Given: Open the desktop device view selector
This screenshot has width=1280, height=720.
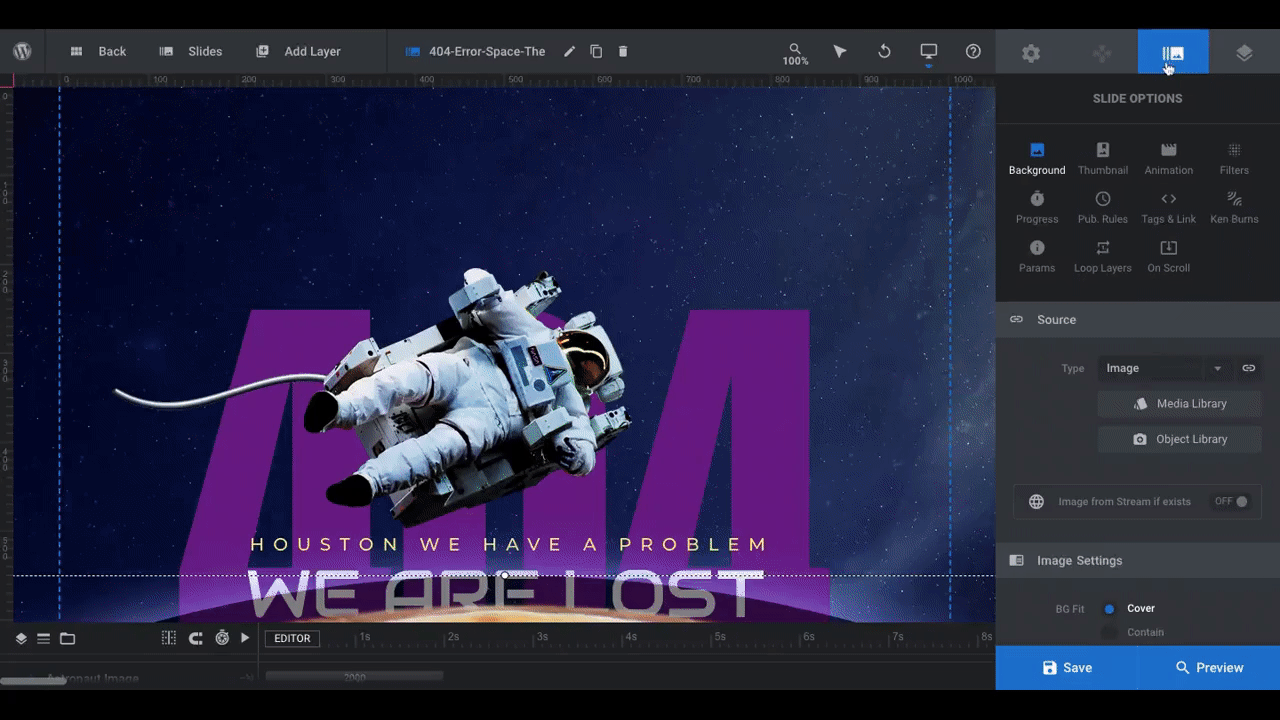Looking at the screenshot, I should (x=929, y=53).
